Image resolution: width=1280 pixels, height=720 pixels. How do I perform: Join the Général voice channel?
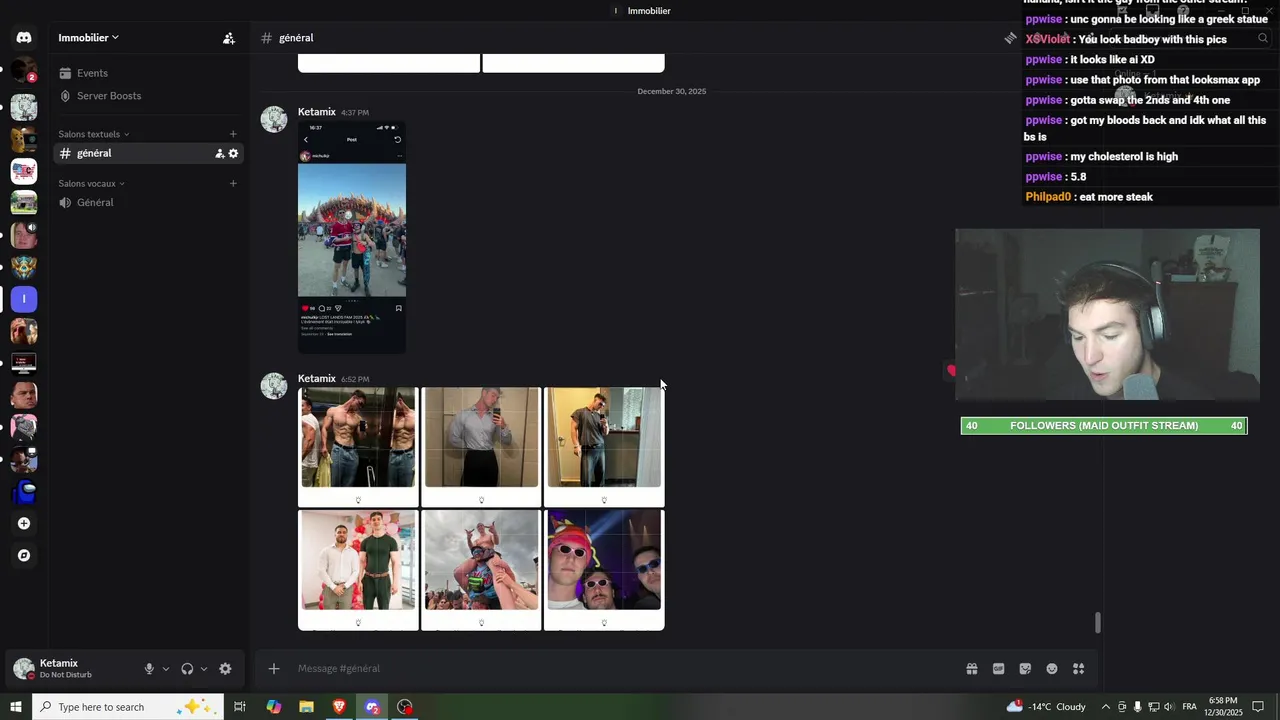(150, 203)
